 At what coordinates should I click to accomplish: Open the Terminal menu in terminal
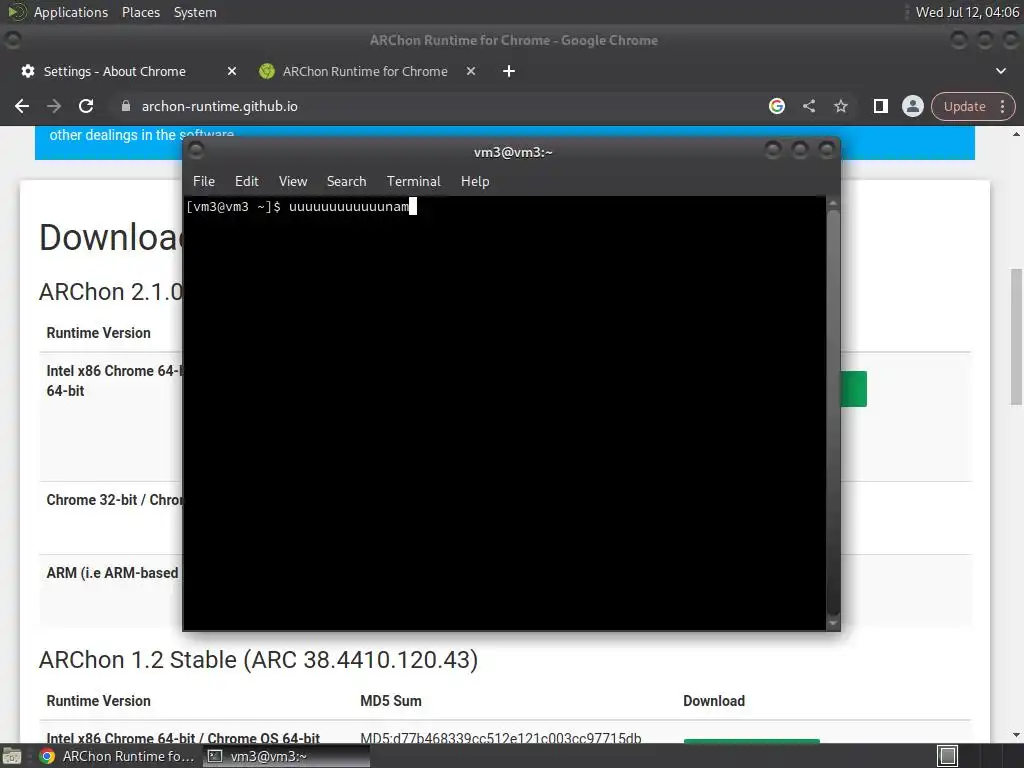(413, 182)
